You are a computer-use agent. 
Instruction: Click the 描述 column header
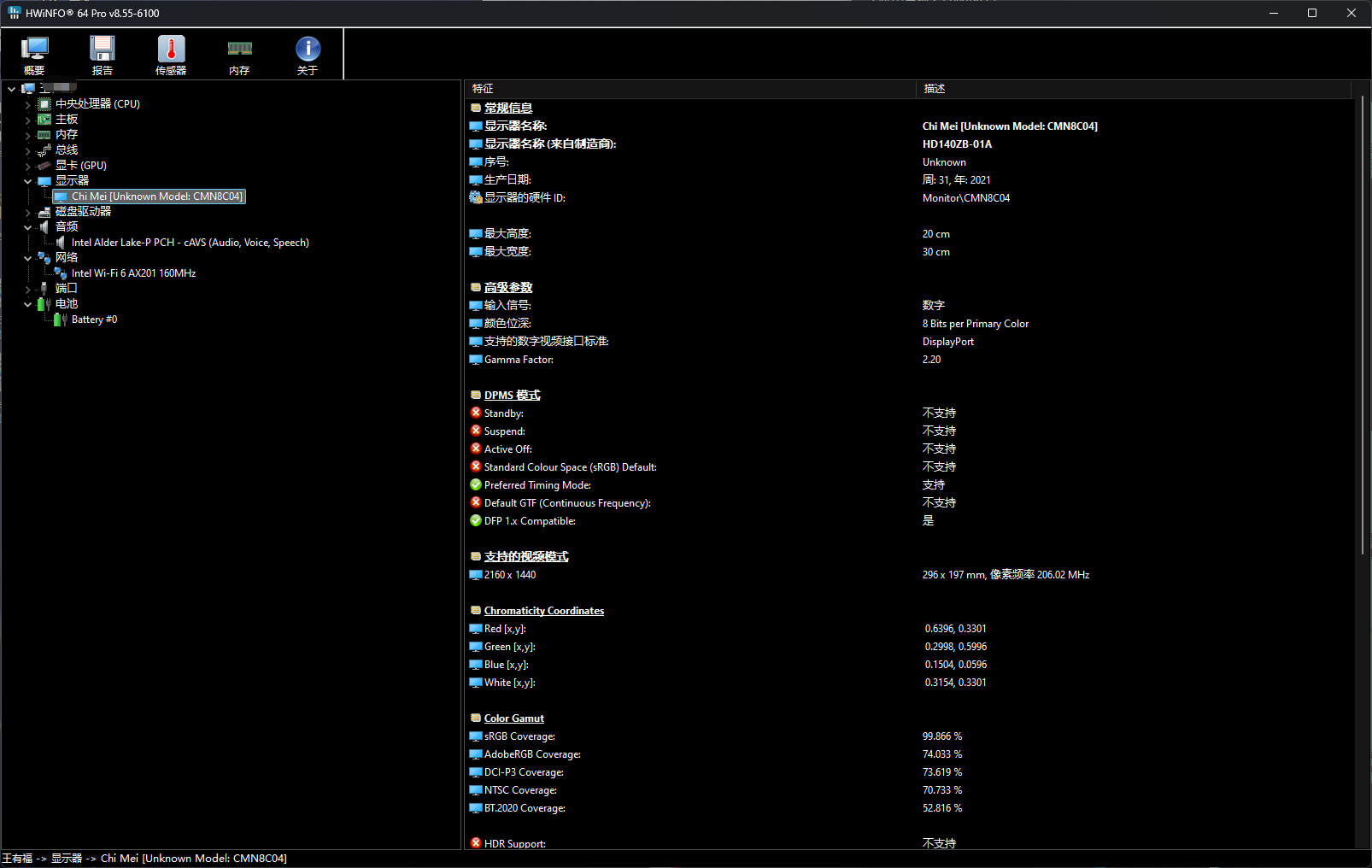(x=1134, y=89)
